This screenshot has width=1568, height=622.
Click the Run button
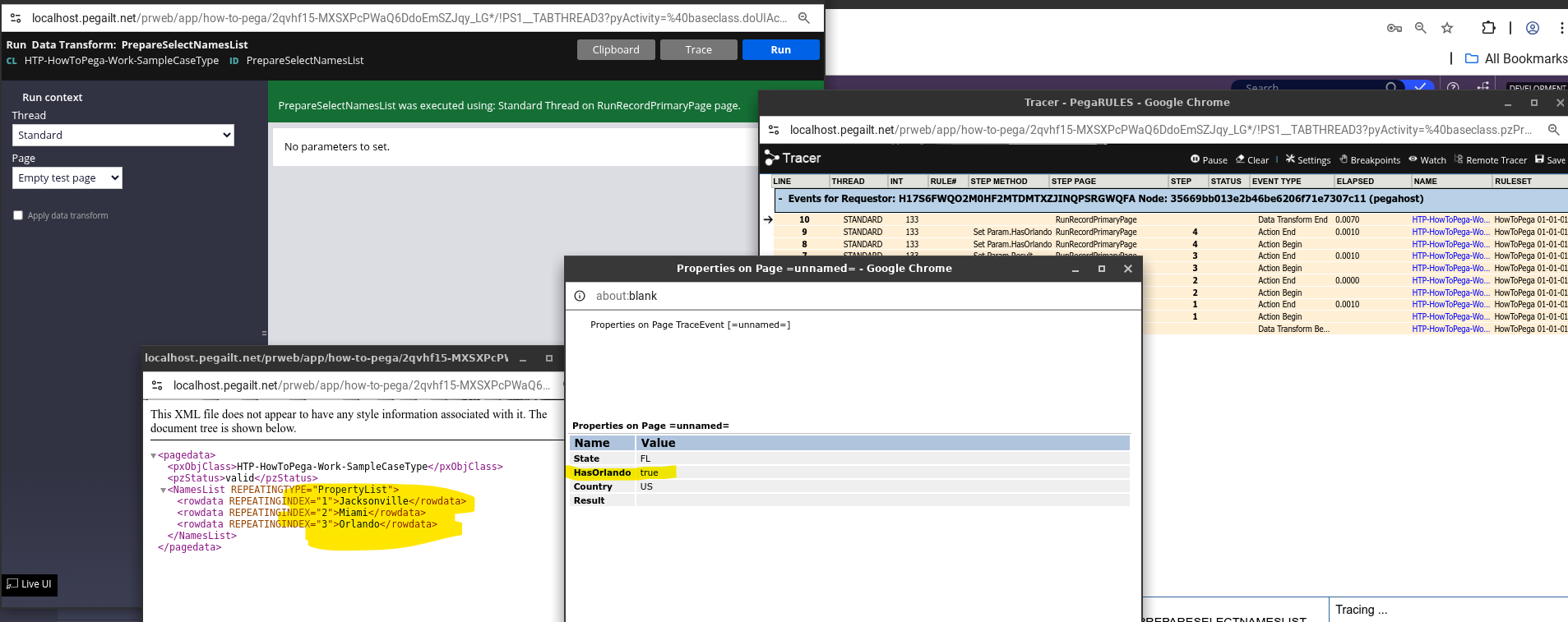tap(780, 50)
